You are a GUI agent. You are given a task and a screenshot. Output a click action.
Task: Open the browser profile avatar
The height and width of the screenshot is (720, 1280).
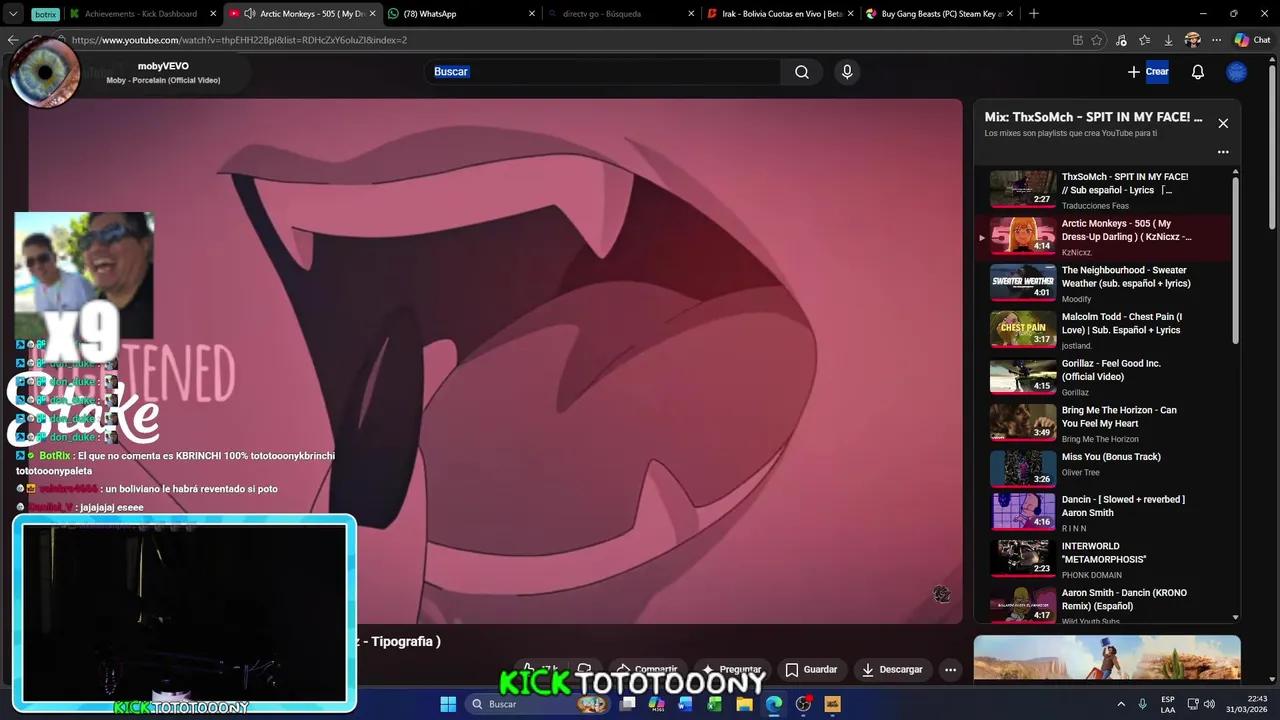pyautogui.click(x=1192, y=40)
